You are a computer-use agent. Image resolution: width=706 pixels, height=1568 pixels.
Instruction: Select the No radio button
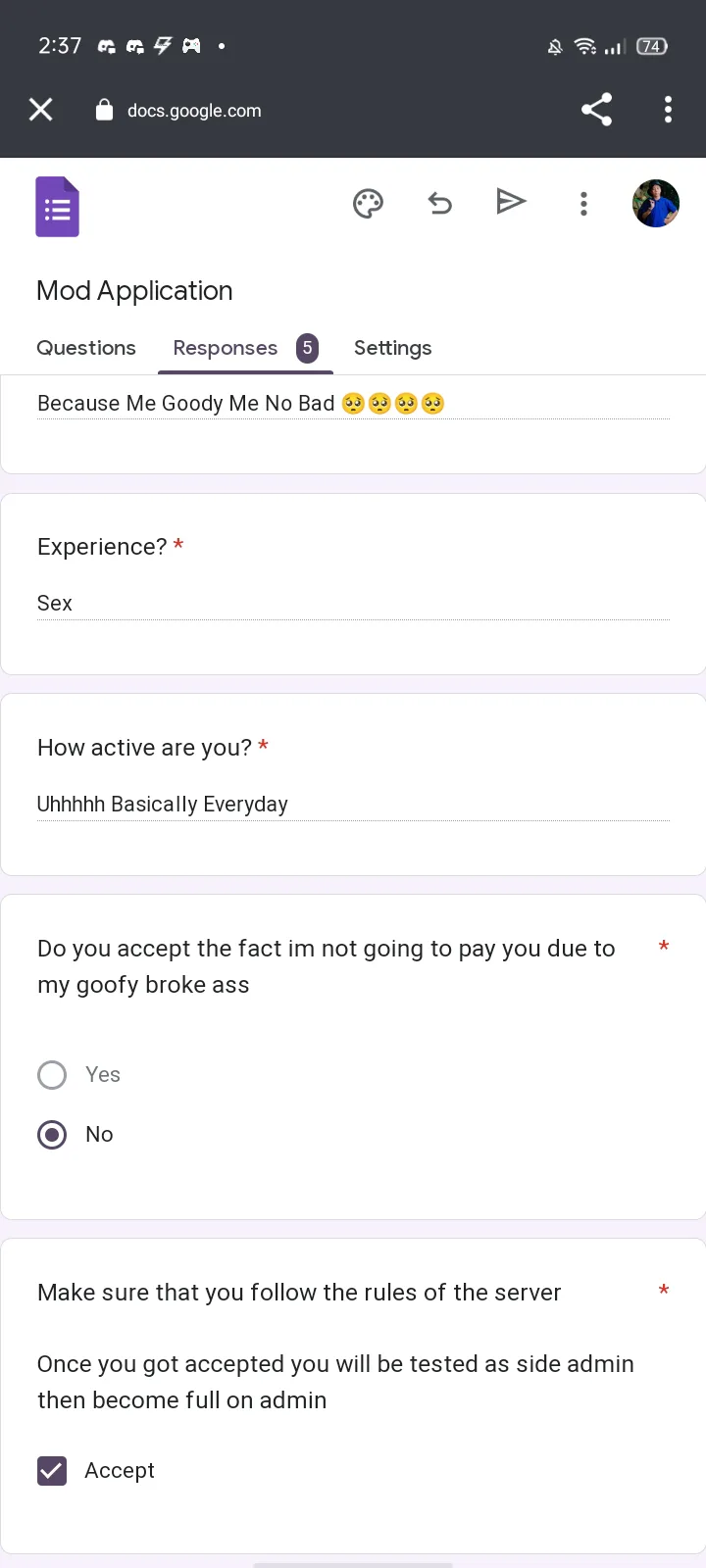(52, 1135)
